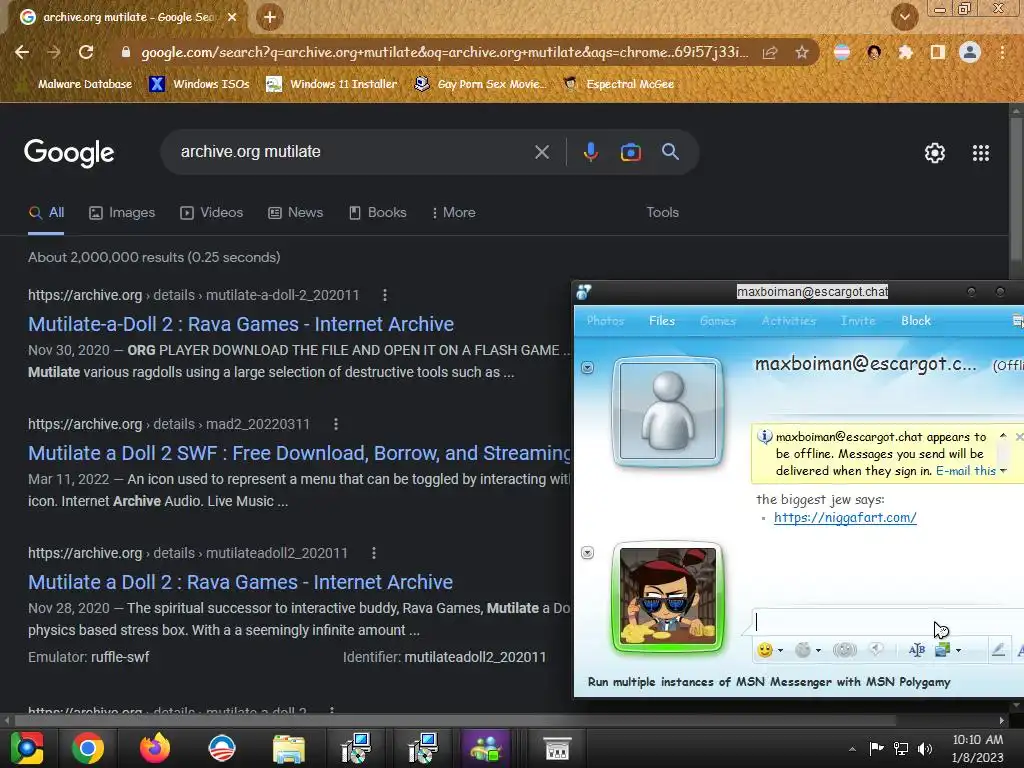The height and width of the screenshot is (768, 1024).
Task: Open emoticon picker in MSN chat
Action: (x=765, y=650)
